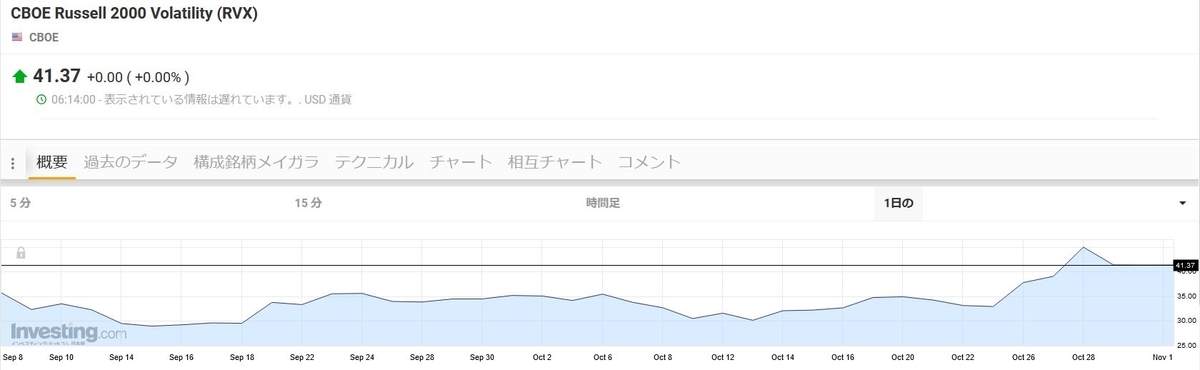Click the green up-arrow price indicator
1200x370 pixels.
click(19, 77)
